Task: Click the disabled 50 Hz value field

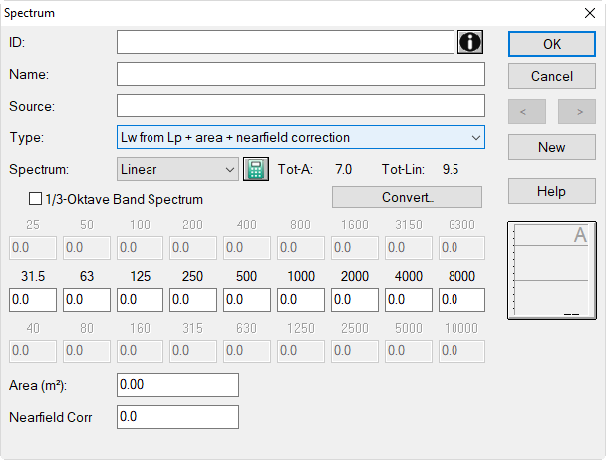Action: [x=87, y=248]
